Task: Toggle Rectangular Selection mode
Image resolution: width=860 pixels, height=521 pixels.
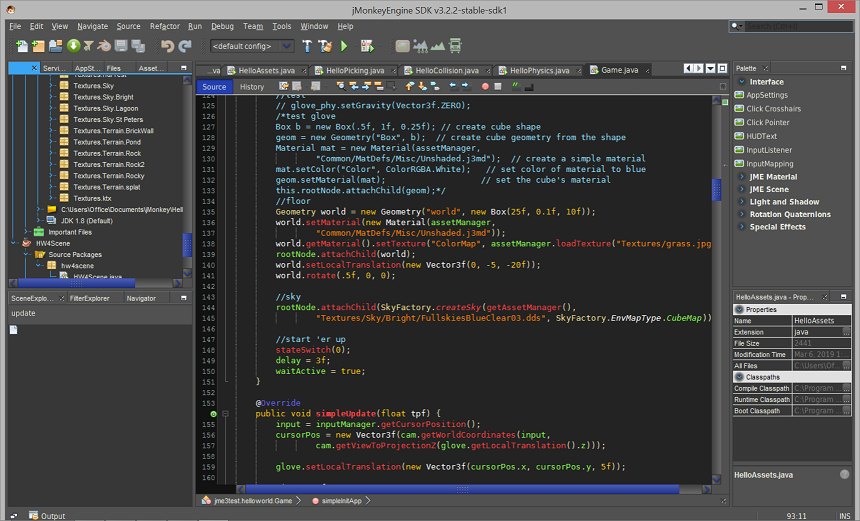Action: tap(391, 86)
